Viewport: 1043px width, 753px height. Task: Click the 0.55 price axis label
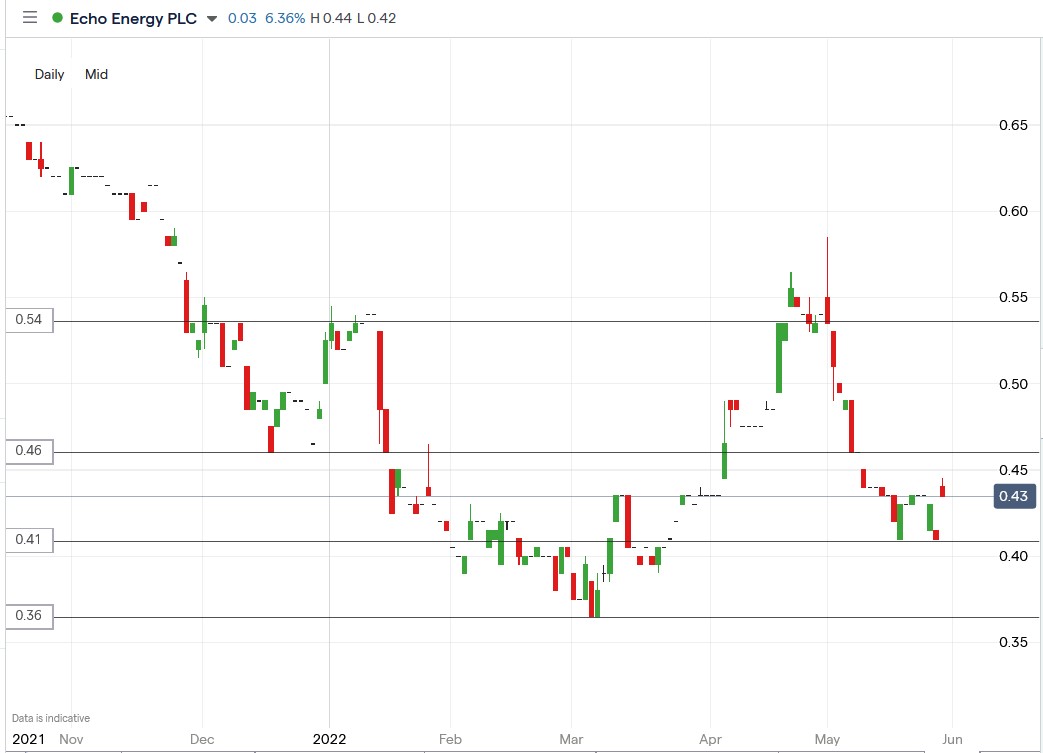pos(1013,297)
